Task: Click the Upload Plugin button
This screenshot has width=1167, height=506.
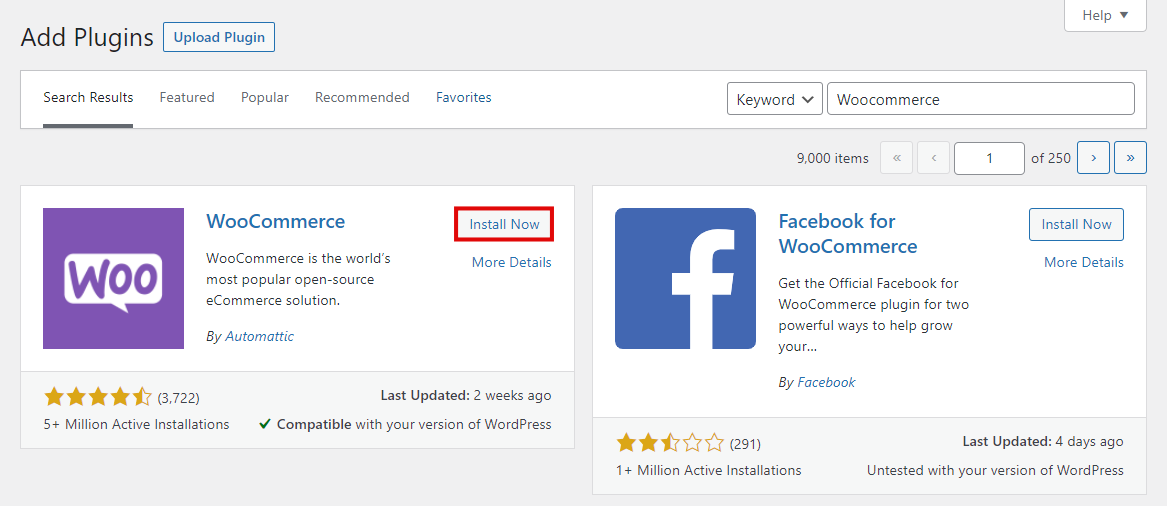Action: (219, 37)
